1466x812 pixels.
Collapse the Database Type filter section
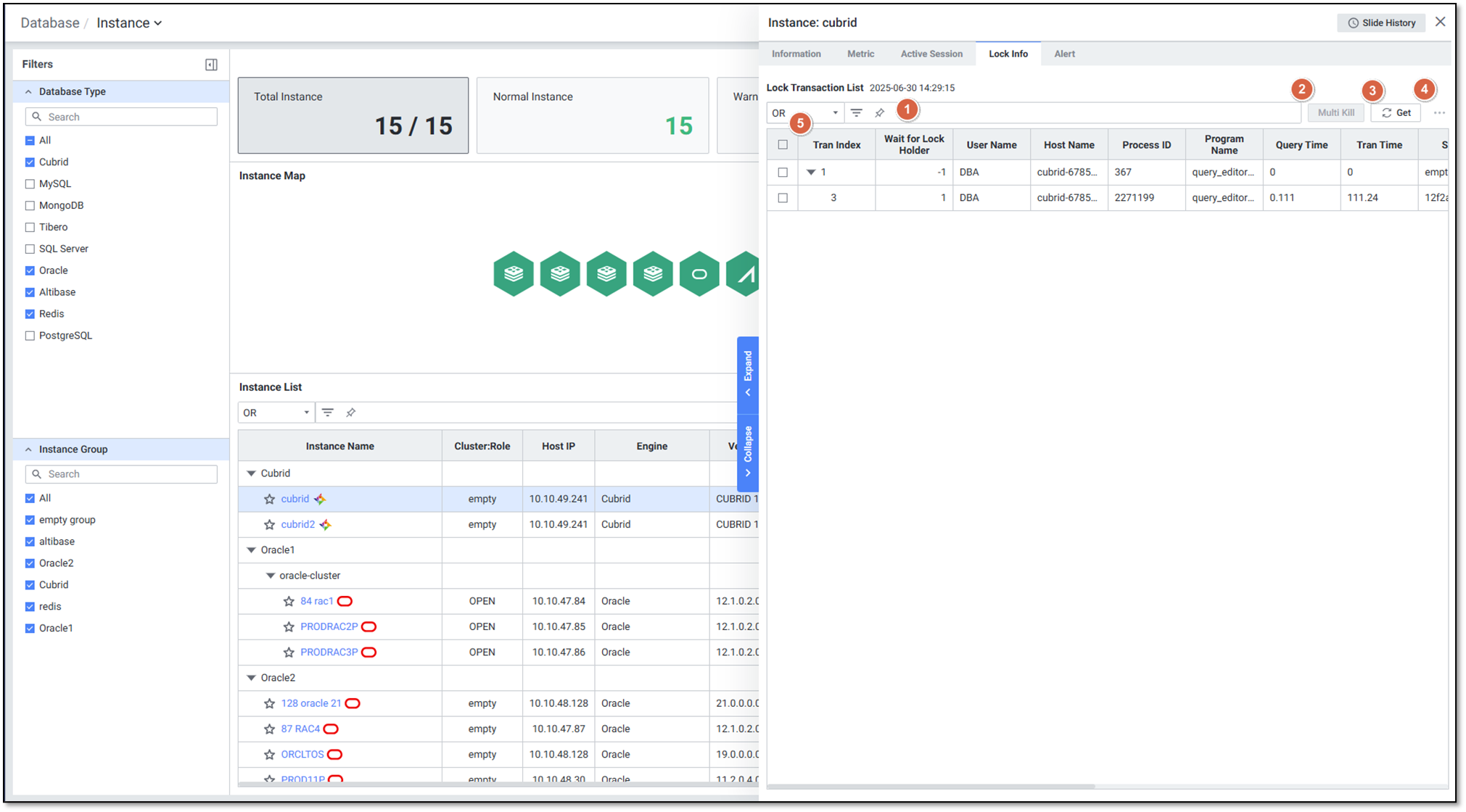28,92
